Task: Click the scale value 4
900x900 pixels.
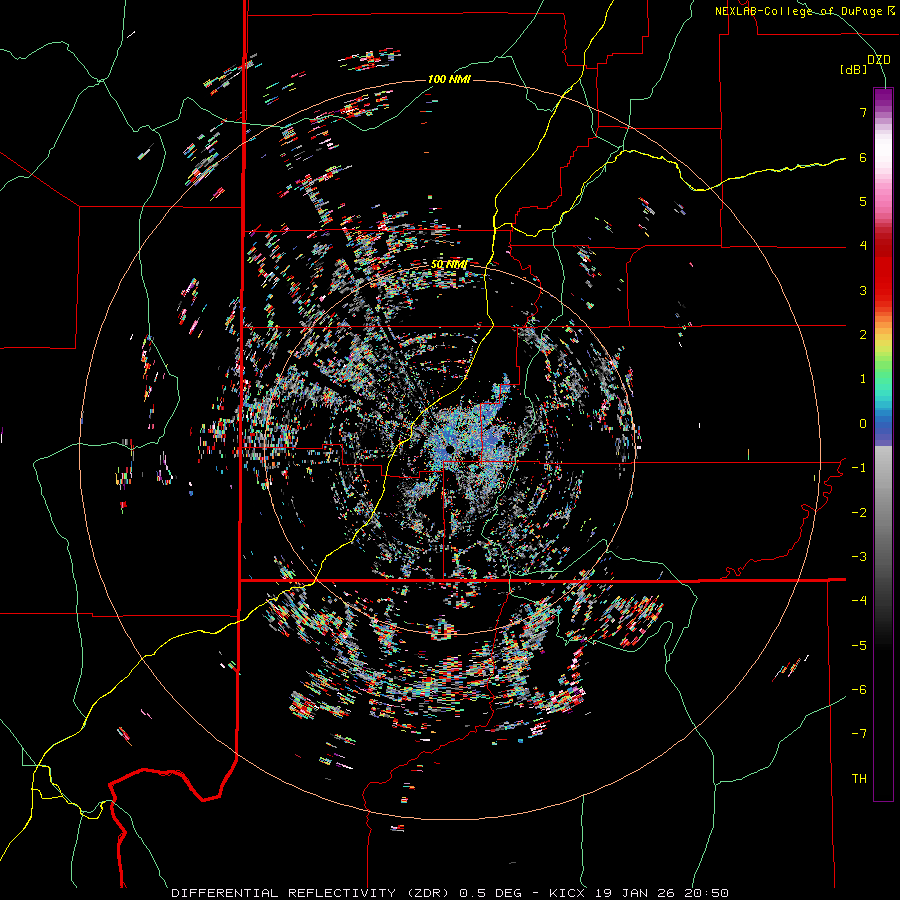Action: [x=863, y=246]
